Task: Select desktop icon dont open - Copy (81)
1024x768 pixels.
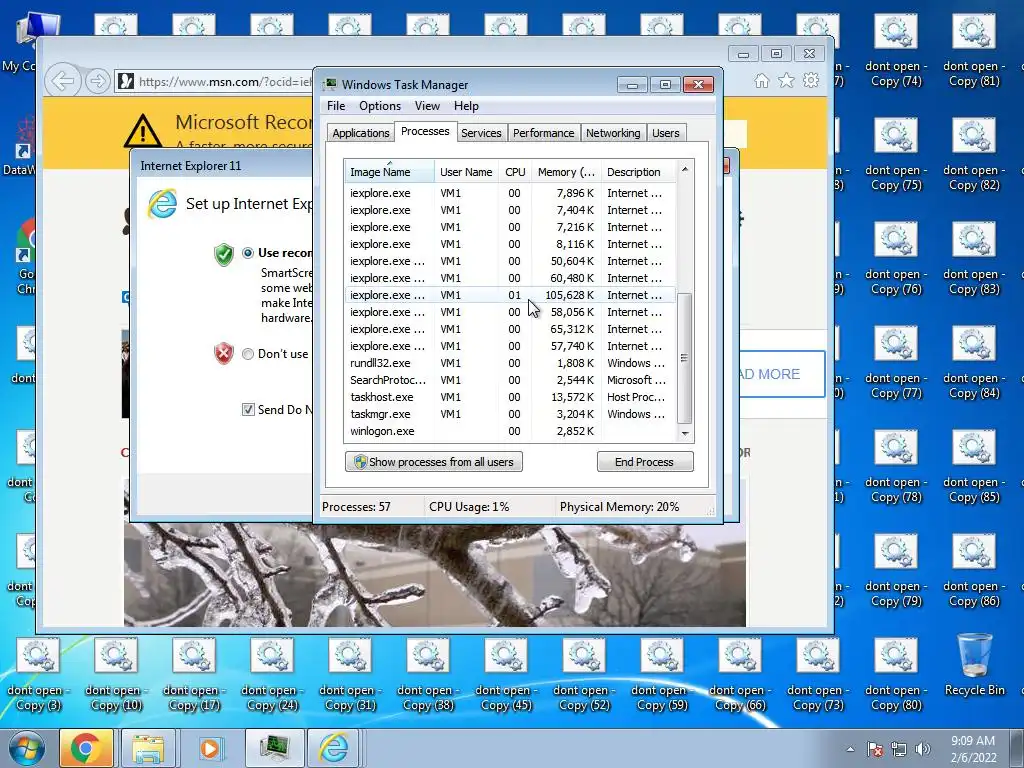Action: click(x=974, y=52)
